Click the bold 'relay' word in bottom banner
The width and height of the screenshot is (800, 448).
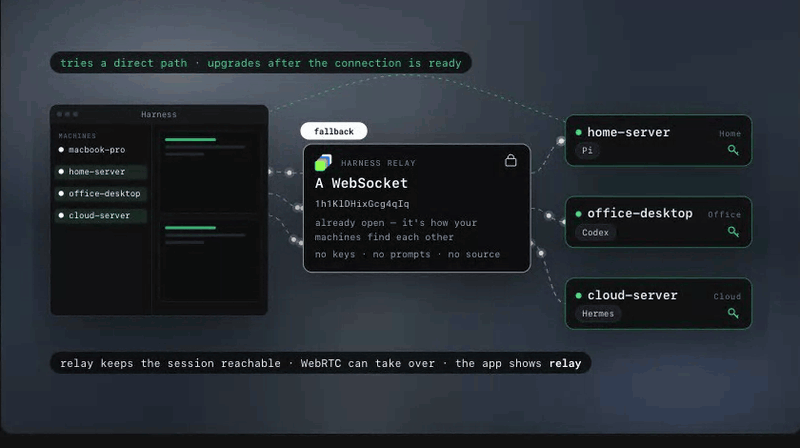click(x=565, y=363)
